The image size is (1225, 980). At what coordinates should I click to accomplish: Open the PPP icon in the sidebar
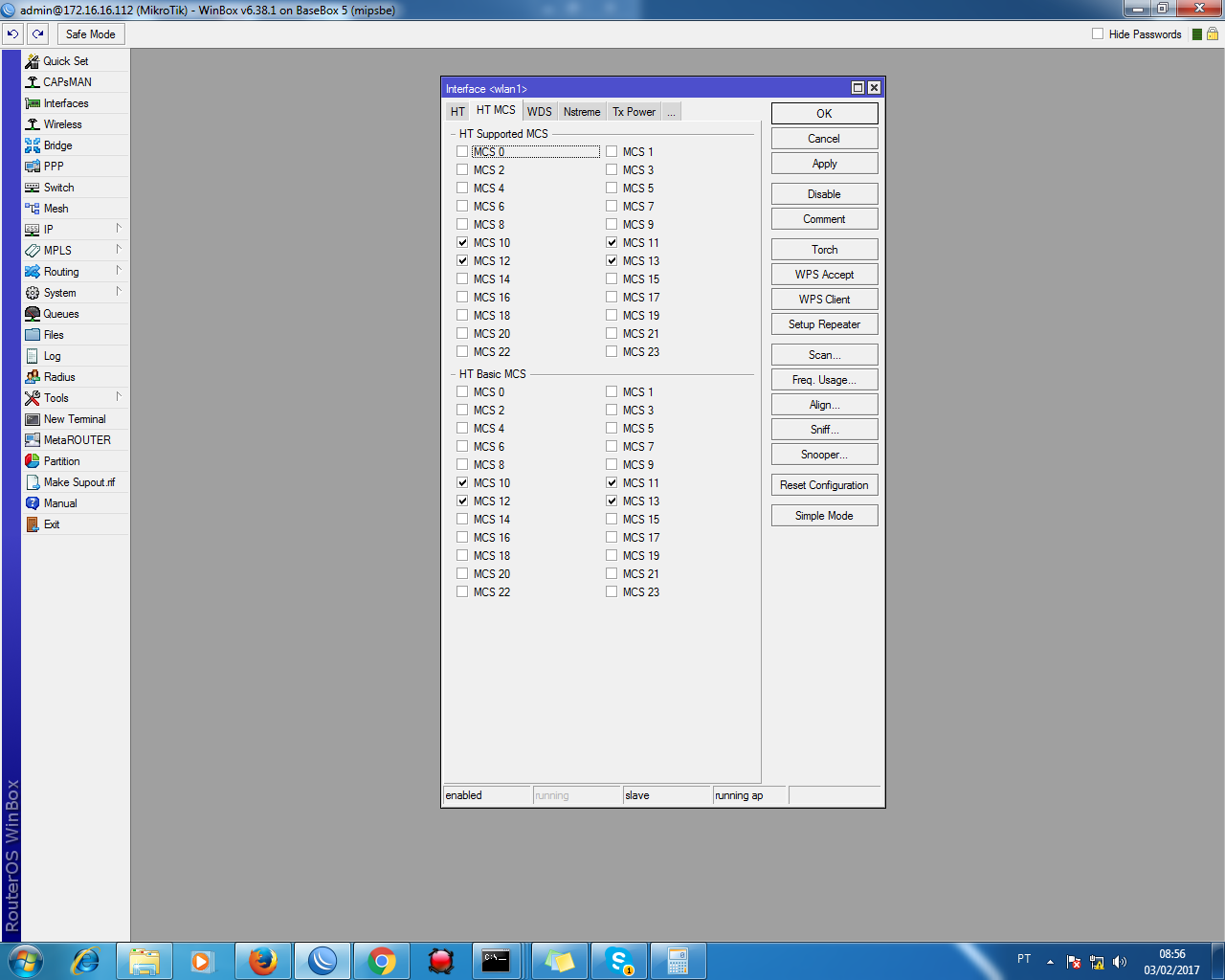(x=33, y=167)
